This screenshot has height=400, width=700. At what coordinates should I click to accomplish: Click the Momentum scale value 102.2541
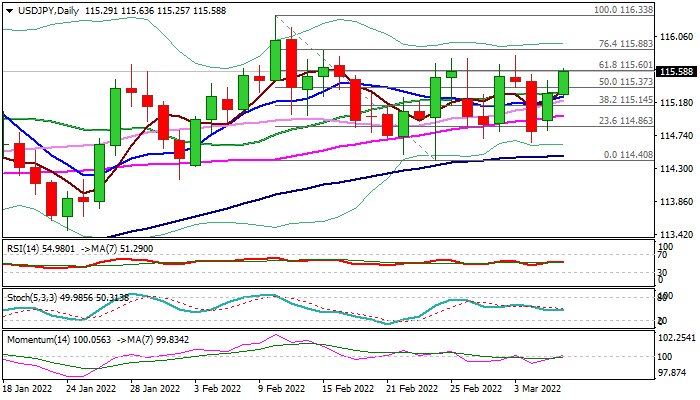677,338
